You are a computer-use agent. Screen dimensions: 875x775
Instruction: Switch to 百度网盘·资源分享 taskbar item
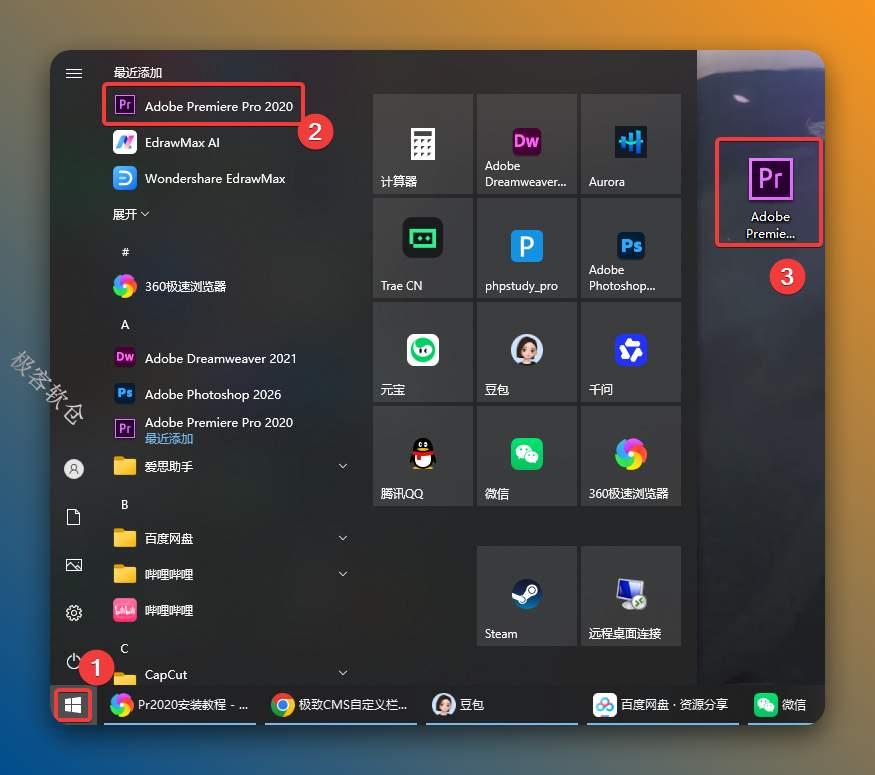pyautogui.click(x=662, y=705)
